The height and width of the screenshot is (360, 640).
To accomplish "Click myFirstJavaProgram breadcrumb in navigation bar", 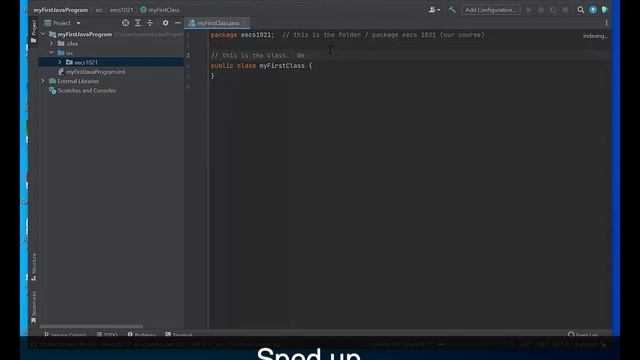I will click(60, 10).
